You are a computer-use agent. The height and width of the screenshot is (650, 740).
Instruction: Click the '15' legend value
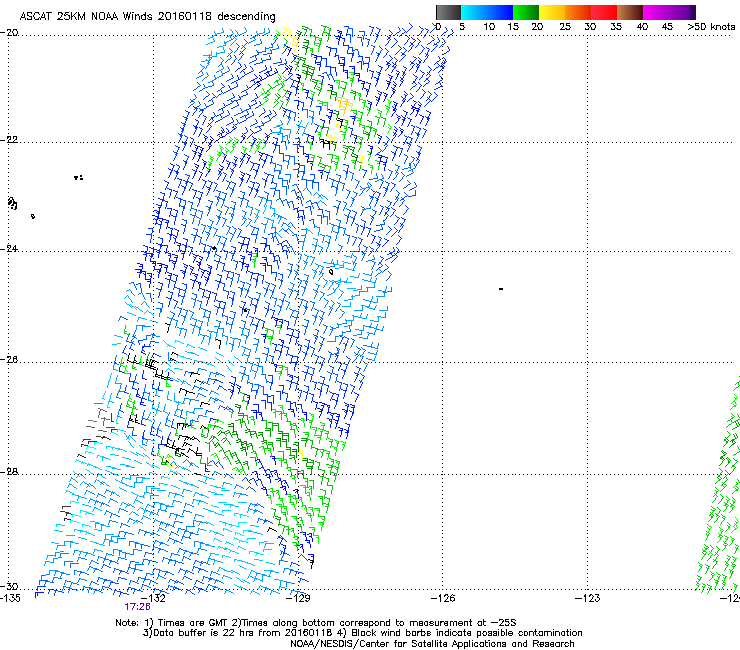(x=513, y=27)
